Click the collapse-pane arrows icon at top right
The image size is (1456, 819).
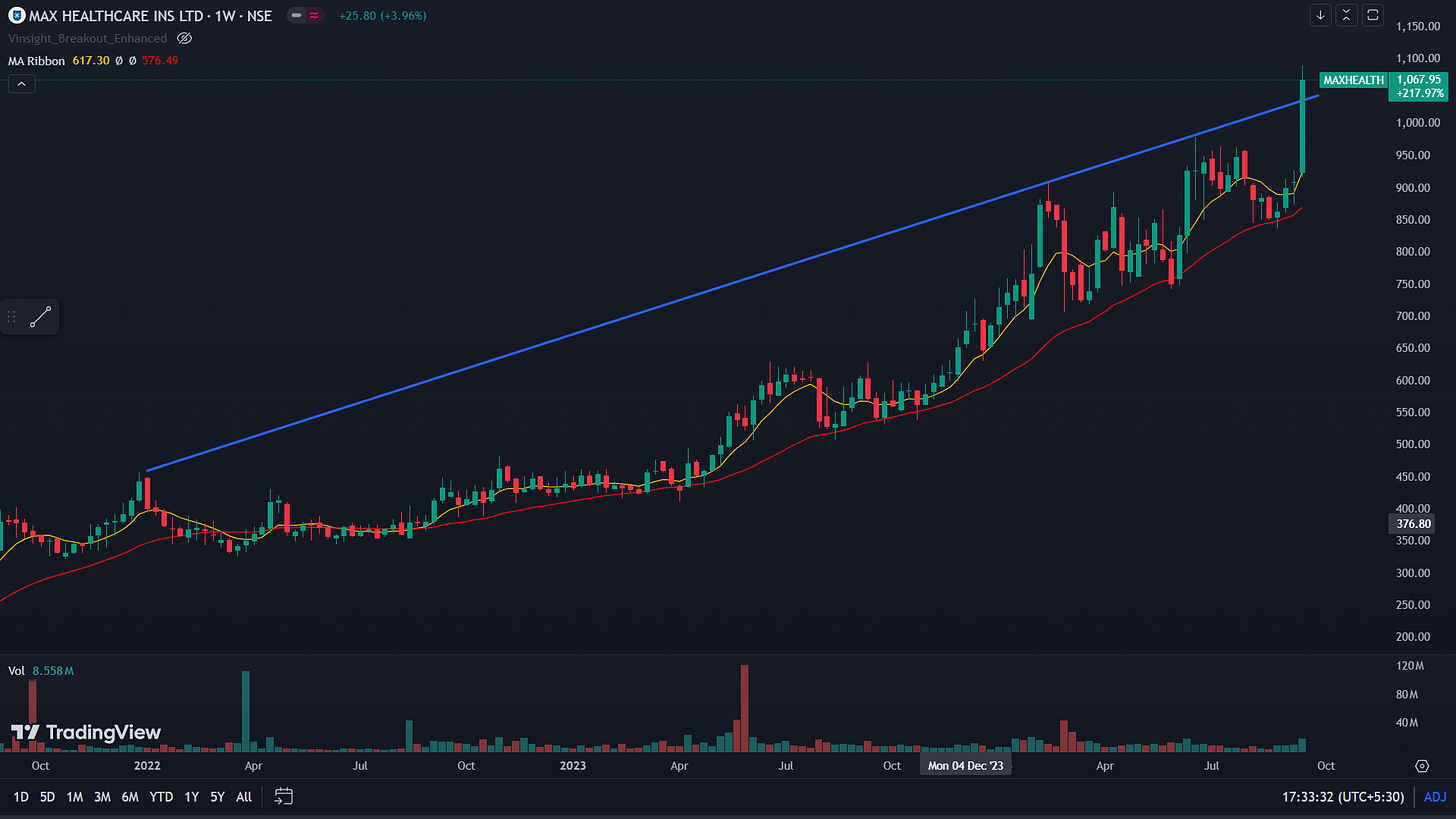coord(1346,15)
